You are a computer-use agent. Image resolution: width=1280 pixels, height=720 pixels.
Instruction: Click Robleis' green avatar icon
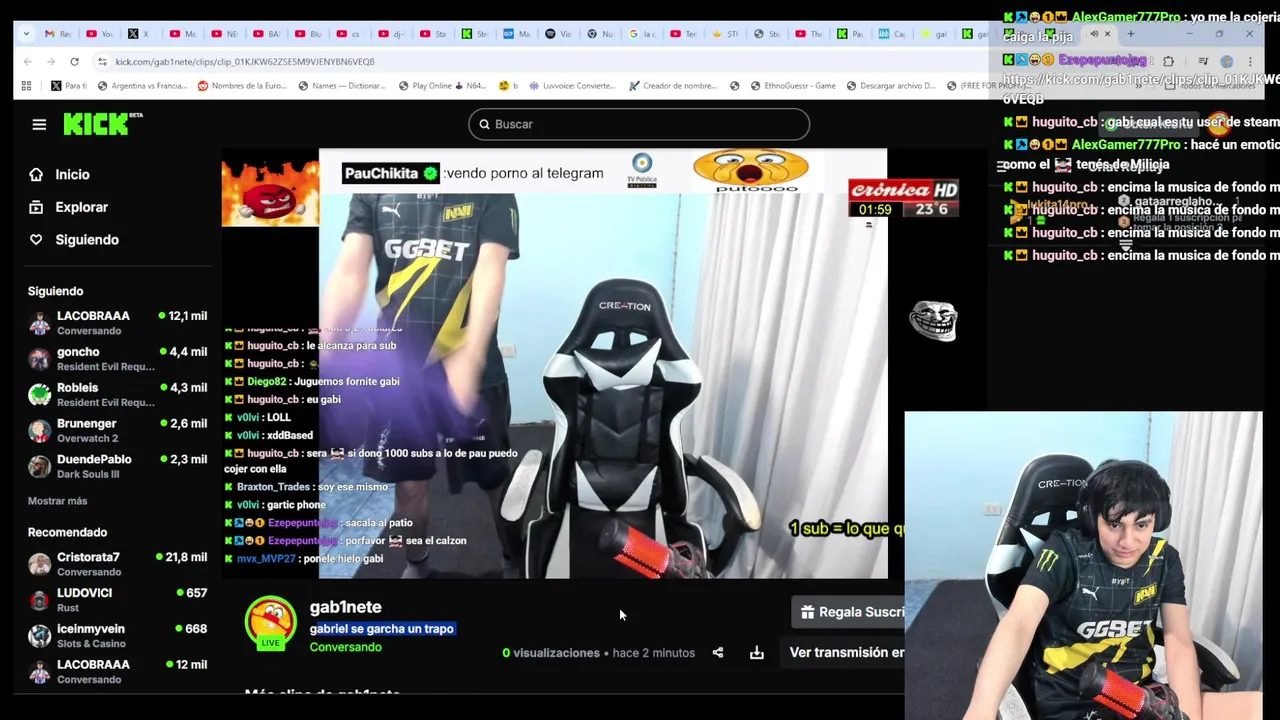39,395
